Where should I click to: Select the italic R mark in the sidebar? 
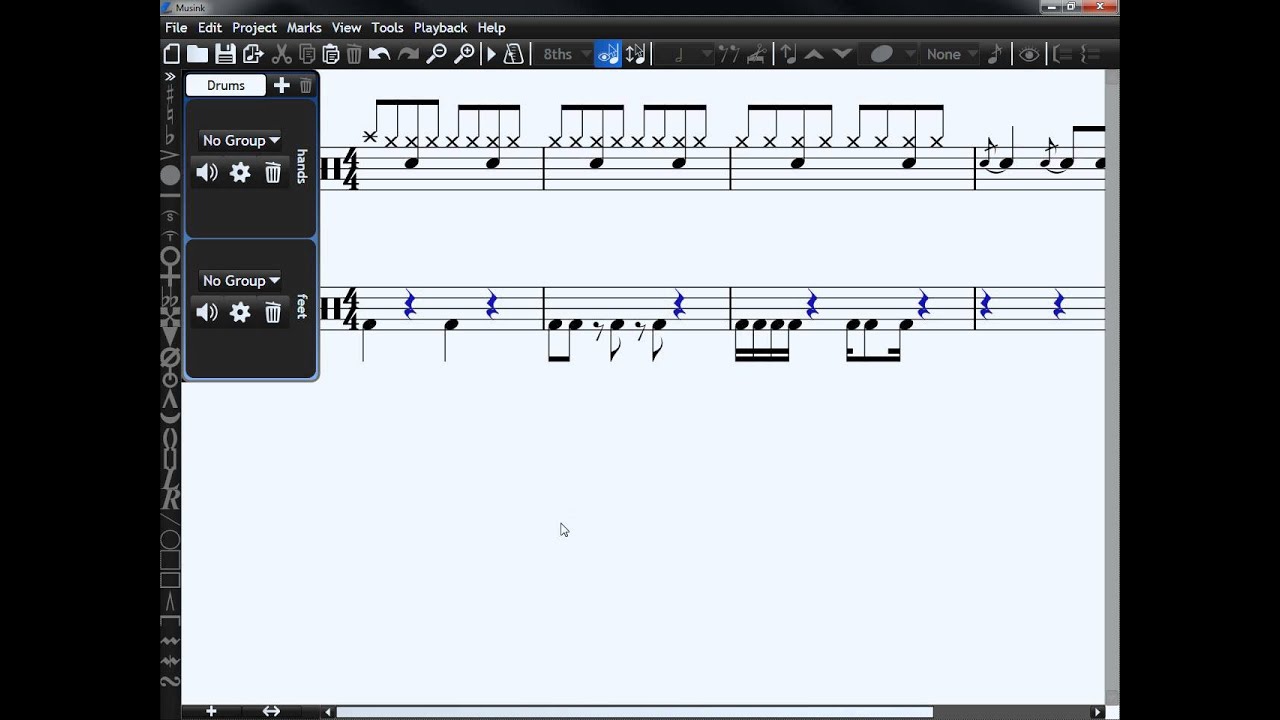click(x=170, y=499)
